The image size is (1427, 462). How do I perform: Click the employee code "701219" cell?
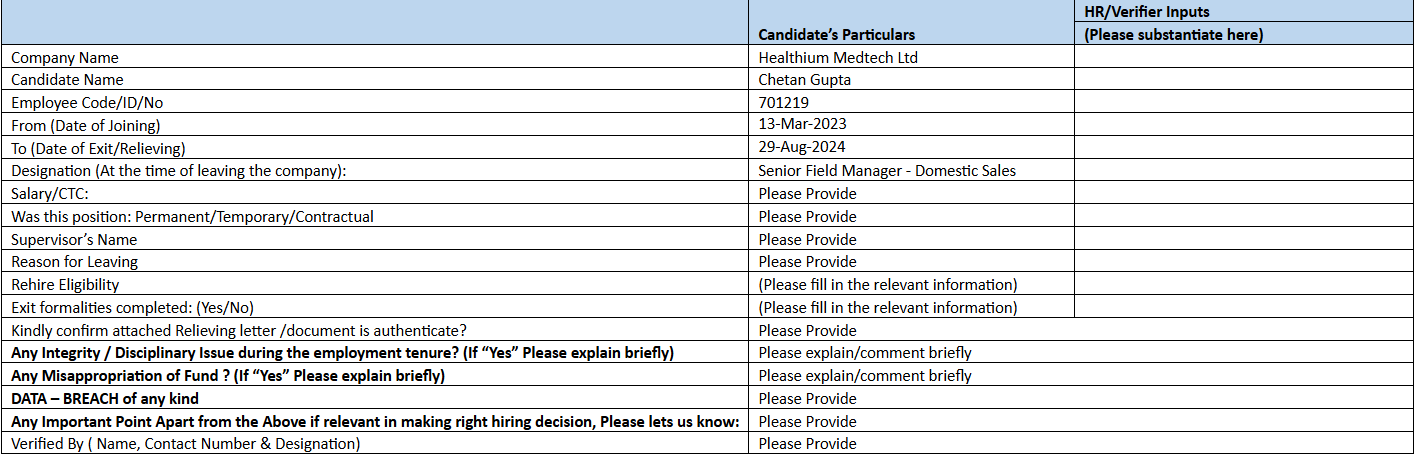click(x=784, y=102)
